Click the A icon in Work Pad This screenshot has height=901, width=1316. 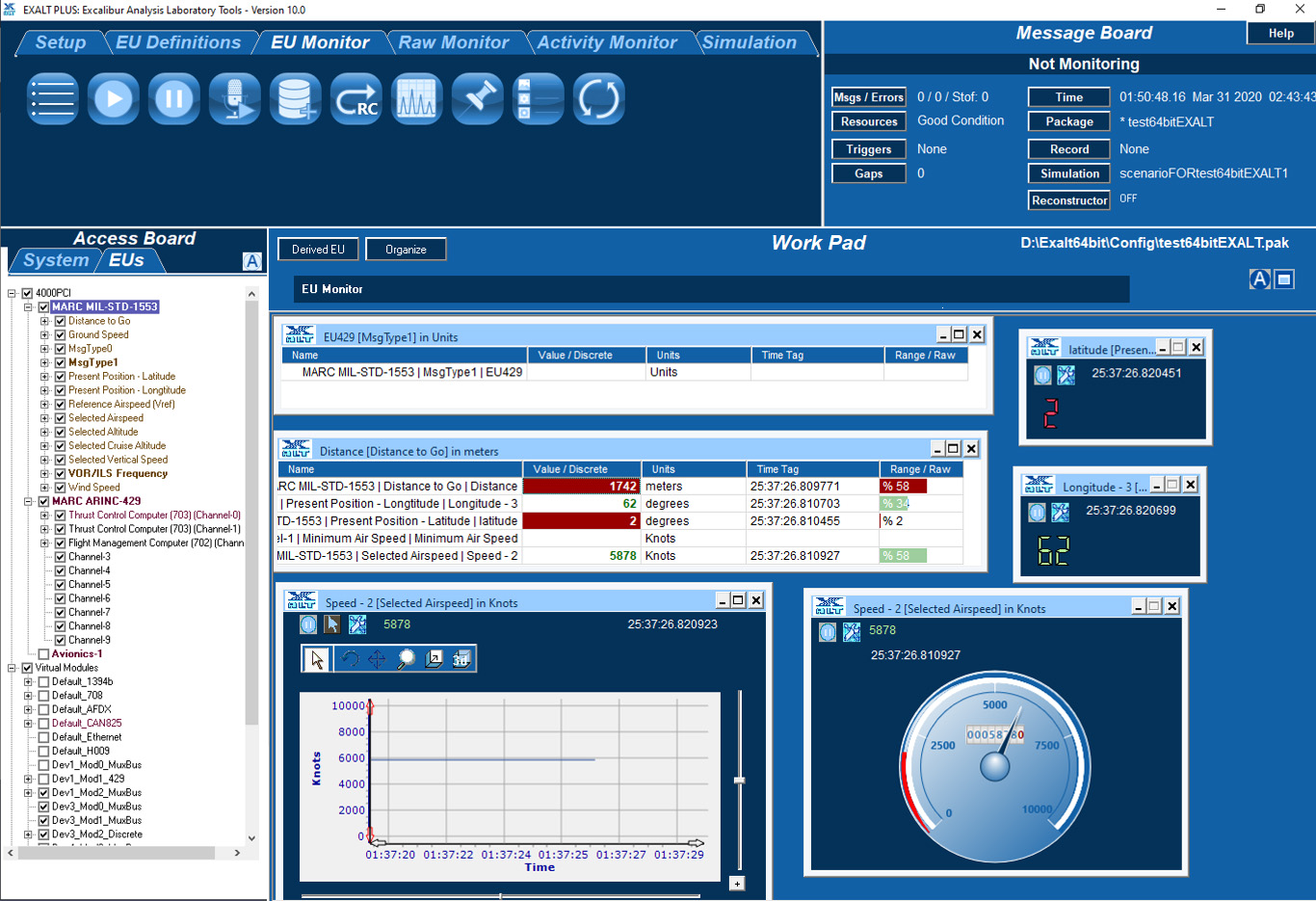[1259, 279]
